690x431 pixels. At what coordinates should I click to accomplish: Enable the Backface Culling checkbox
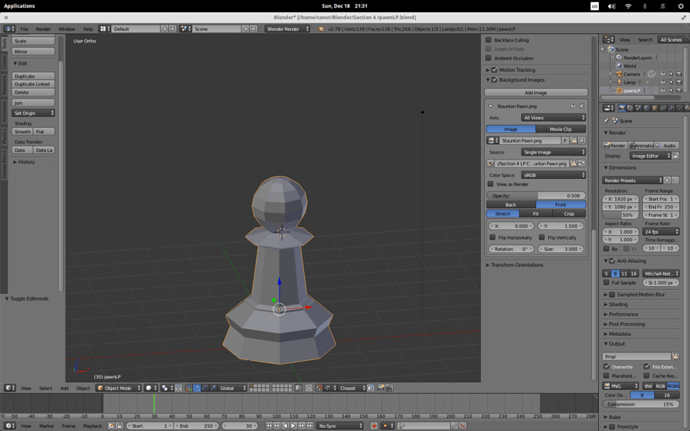tap(489, 40)
